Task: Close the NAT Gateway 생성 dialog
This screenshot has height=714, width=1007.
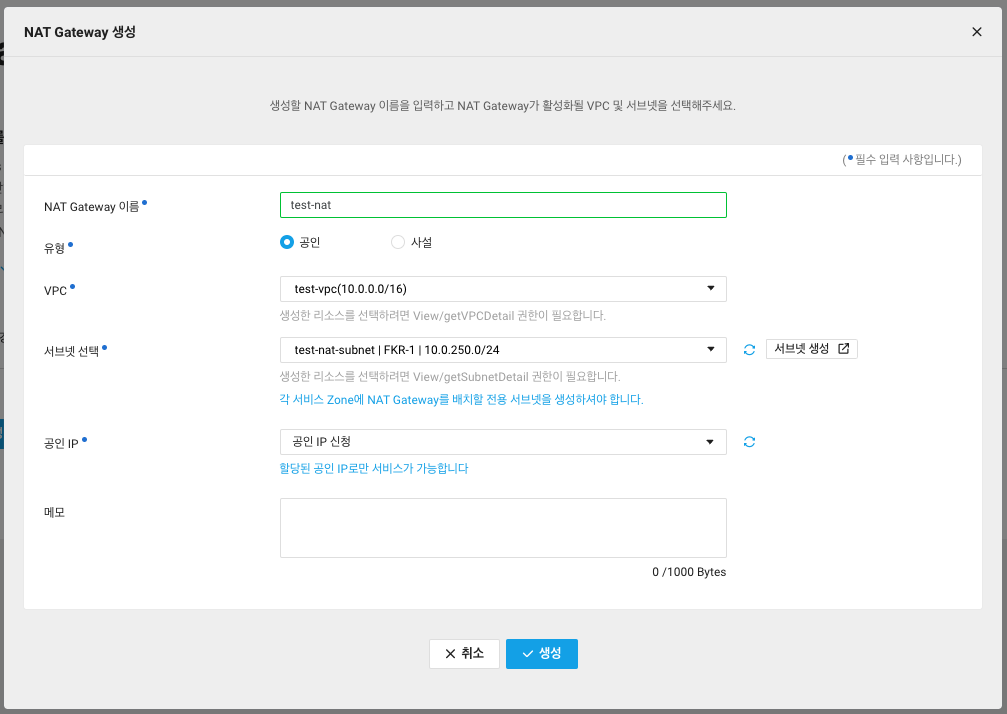Action: [x=977, y=32]
